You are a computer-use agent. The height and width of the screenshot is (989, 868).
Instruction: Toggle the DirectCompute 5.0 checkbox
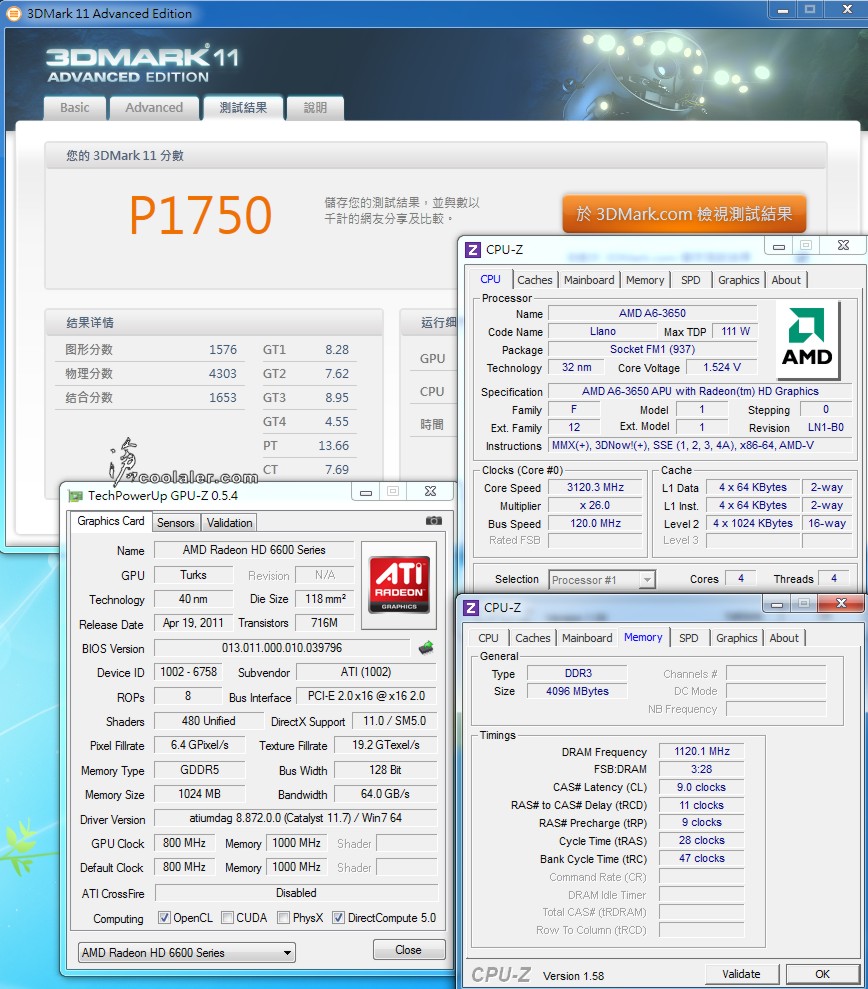339,918
